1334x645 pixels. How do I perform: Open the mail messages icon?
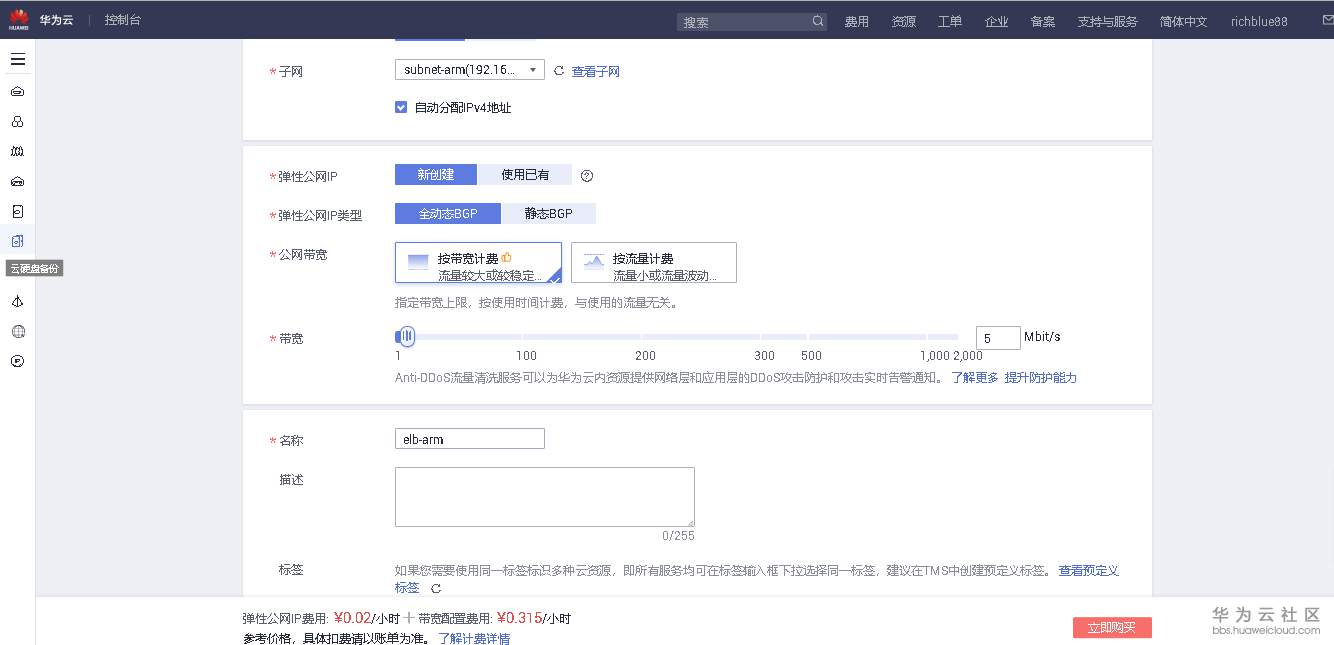coord(1327,20)
